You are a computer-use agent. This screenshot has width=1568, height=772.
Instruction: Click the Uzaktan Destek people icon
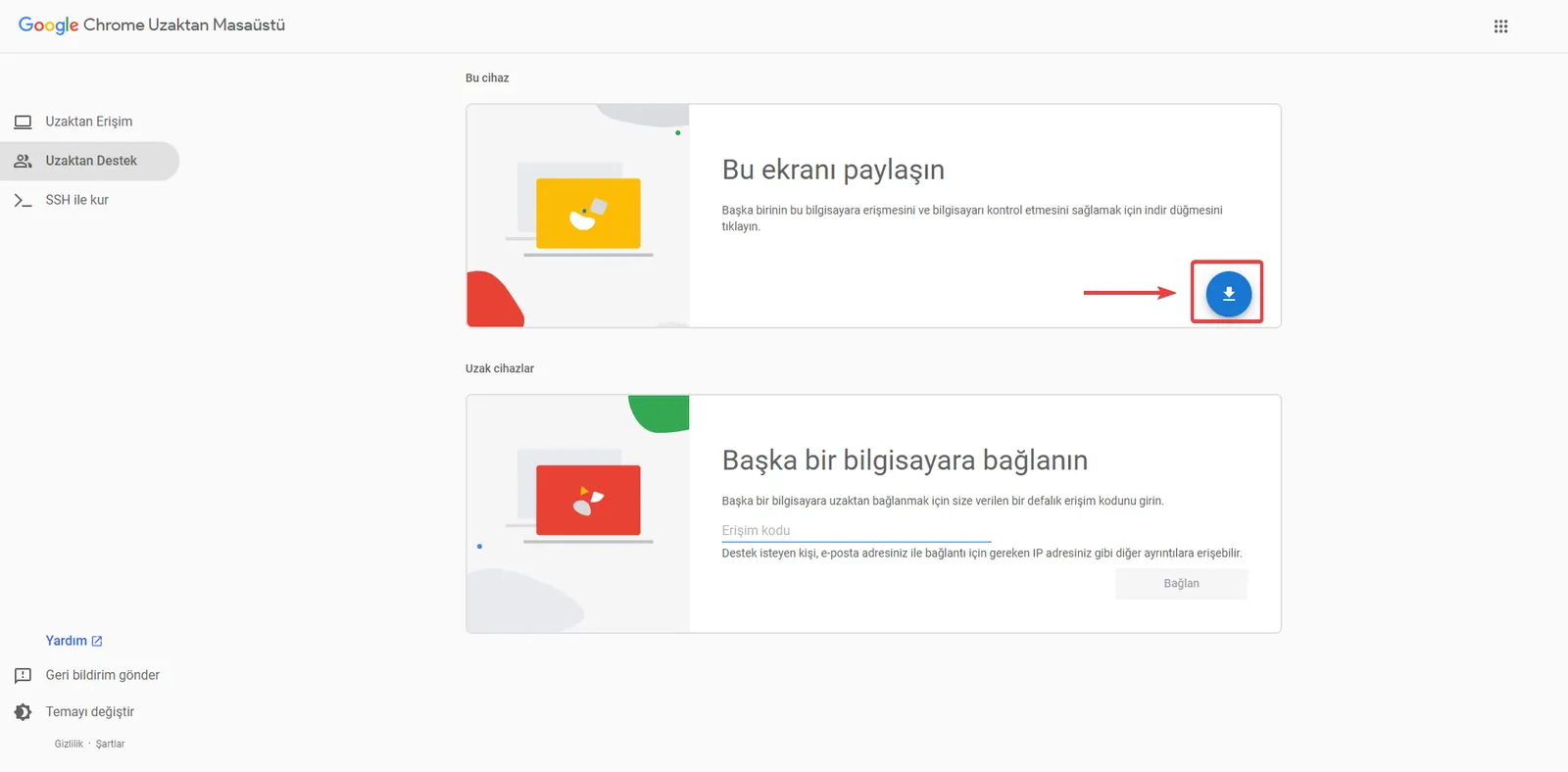click(23, 161)
